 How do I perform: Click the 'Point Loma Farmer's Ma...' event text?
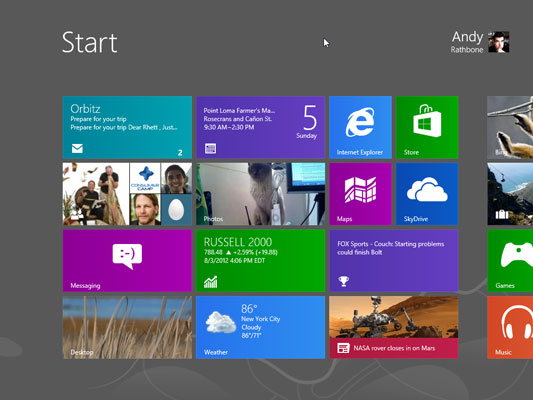[239, 110]
